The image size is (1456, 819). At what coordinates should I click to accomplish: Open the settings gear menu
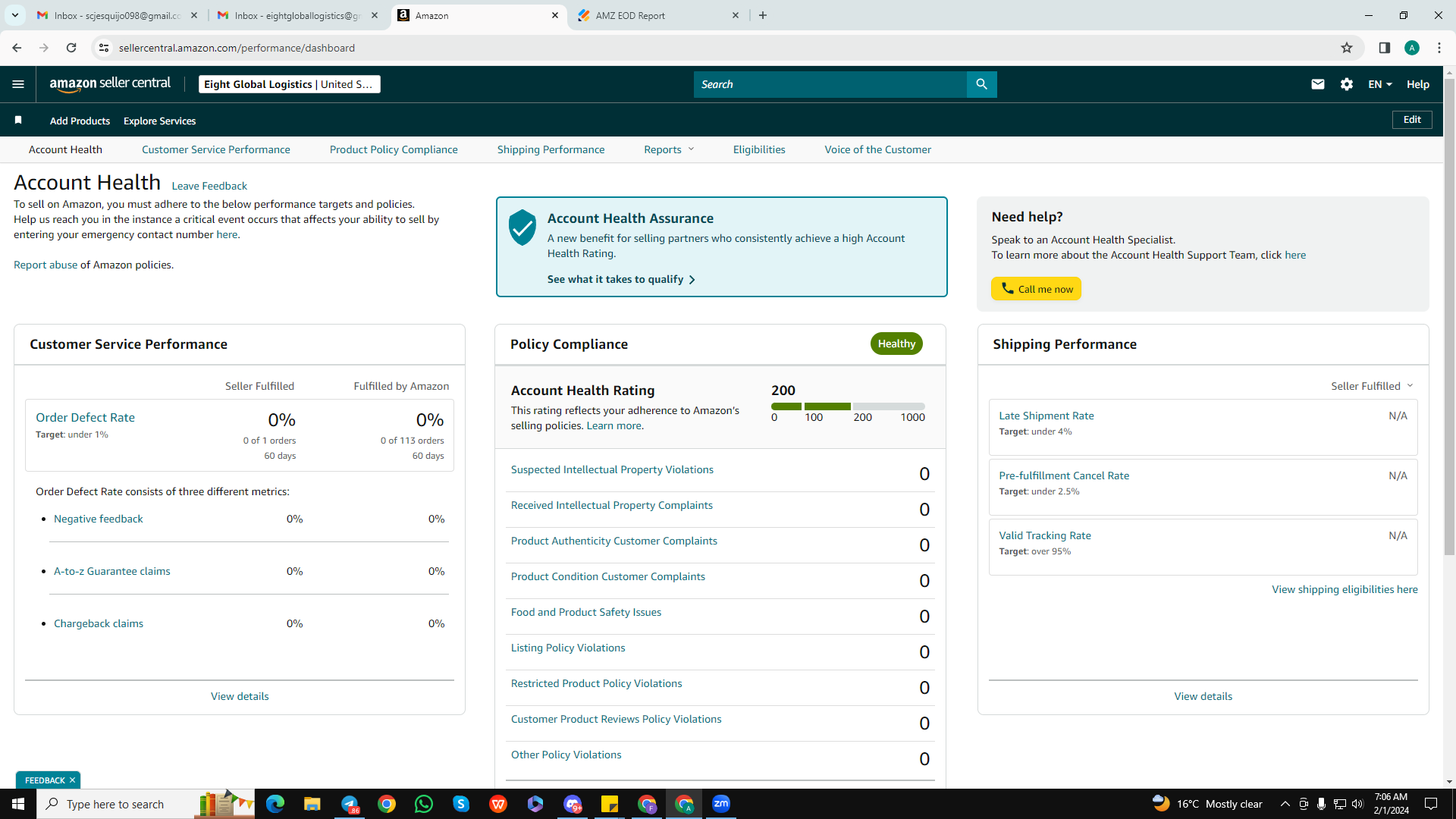pyautogui.click(x=1347, y=84)
